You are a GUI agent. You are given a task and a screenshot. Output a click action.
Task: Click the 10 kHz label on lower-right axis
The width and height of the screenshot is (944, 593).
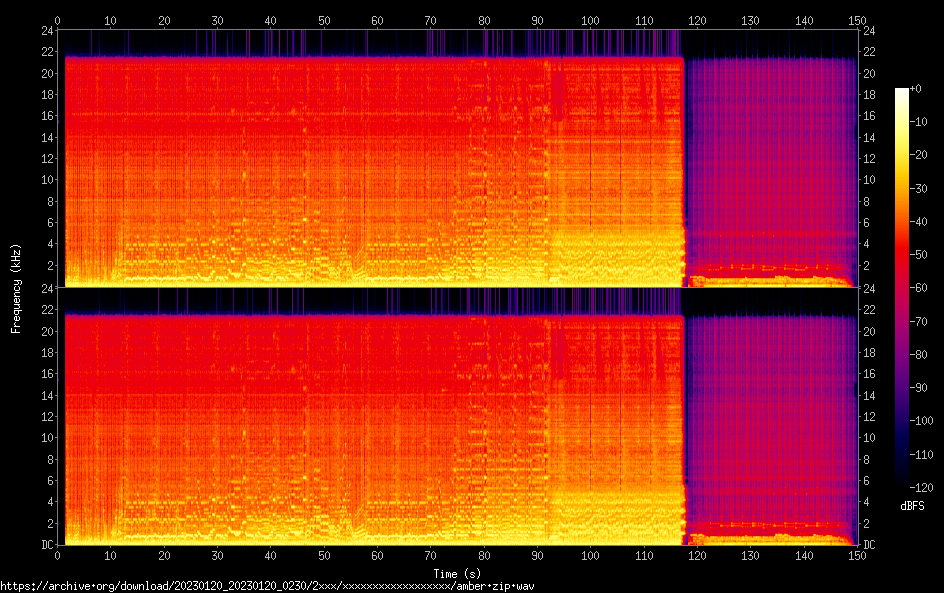870,438
